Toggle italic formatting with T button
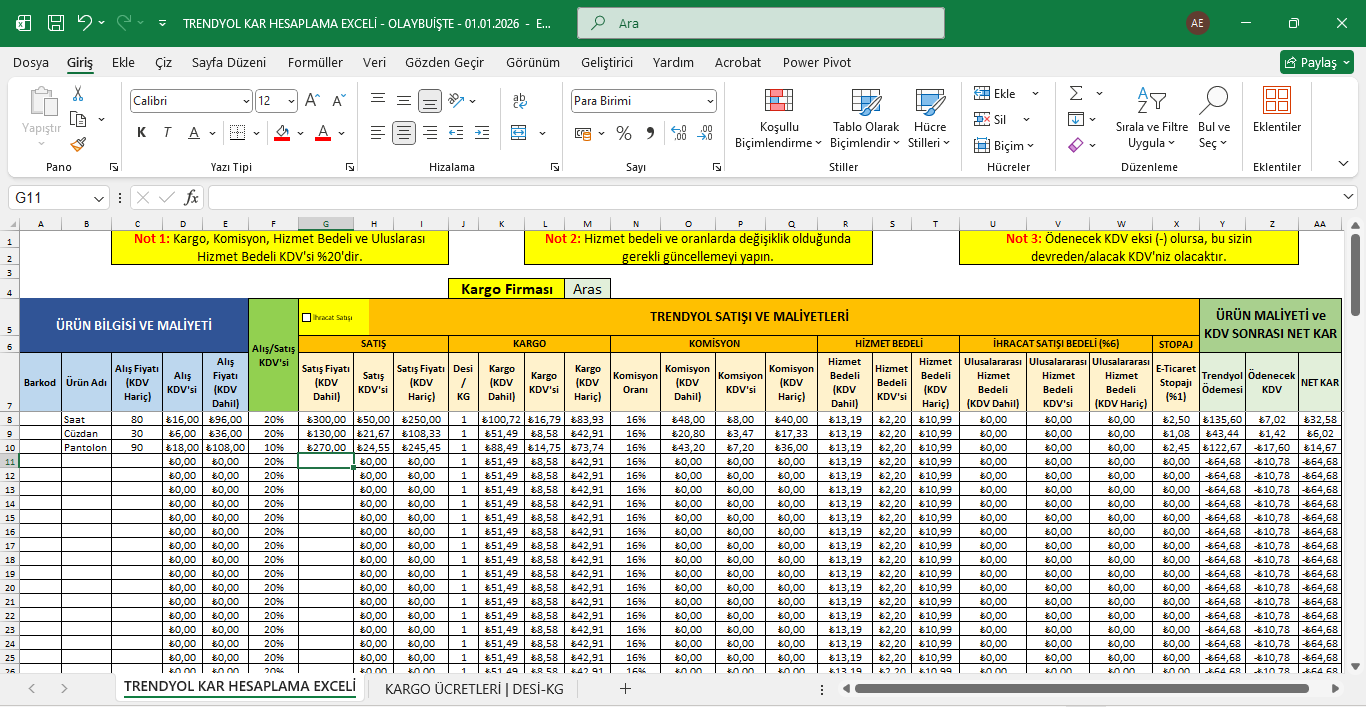This screenshot has width=1366, height=707. [167, 133]
